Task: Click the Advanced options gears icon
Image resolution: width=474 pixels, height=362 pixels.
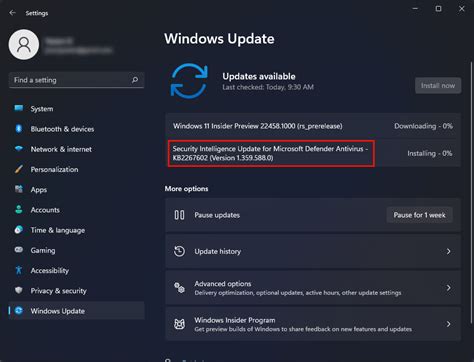Action: click(x=179, y=288)
